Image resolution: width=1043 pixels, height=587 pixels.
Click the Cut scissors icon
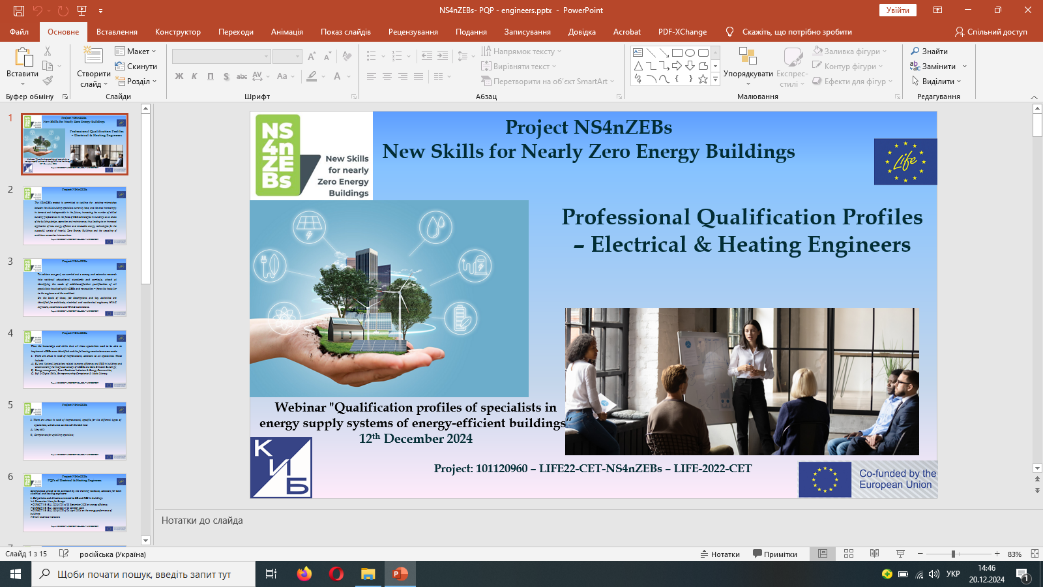click(47, 51)
